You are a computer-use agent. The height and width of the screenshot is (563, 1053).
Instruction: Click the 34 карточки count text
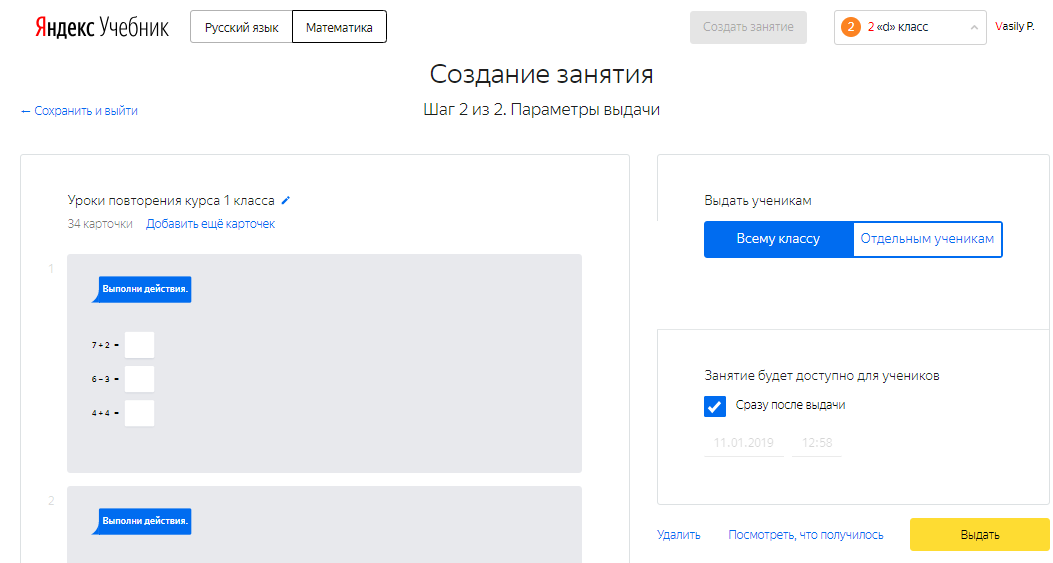[100, 224]
